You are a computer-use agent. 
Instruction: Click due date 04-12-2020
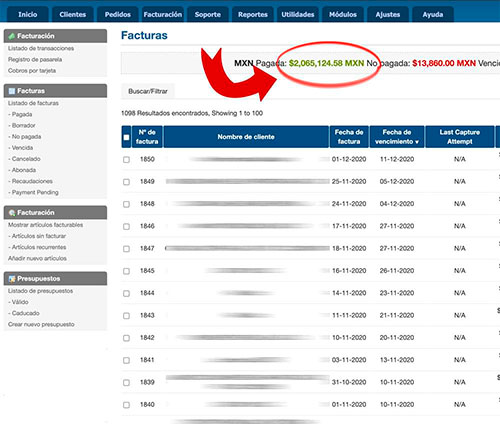[397, 204]
